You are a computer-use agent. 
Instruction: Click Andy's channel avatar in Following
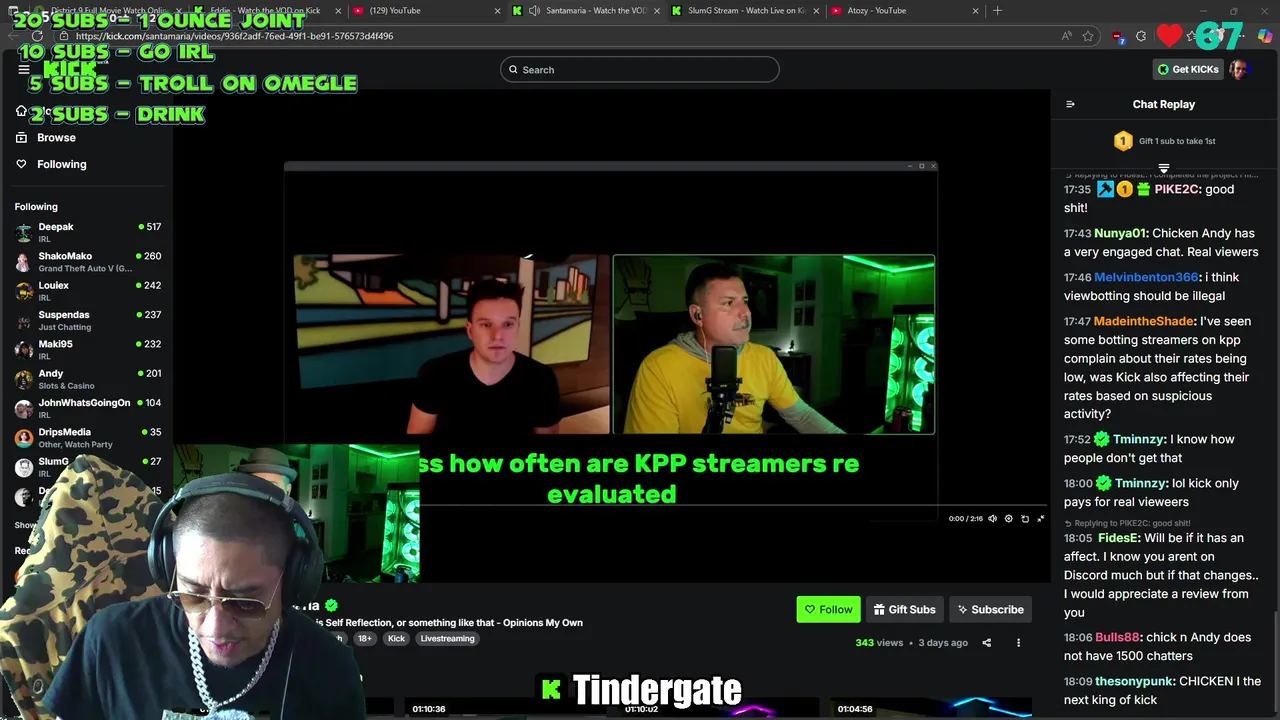coord(24,379)
